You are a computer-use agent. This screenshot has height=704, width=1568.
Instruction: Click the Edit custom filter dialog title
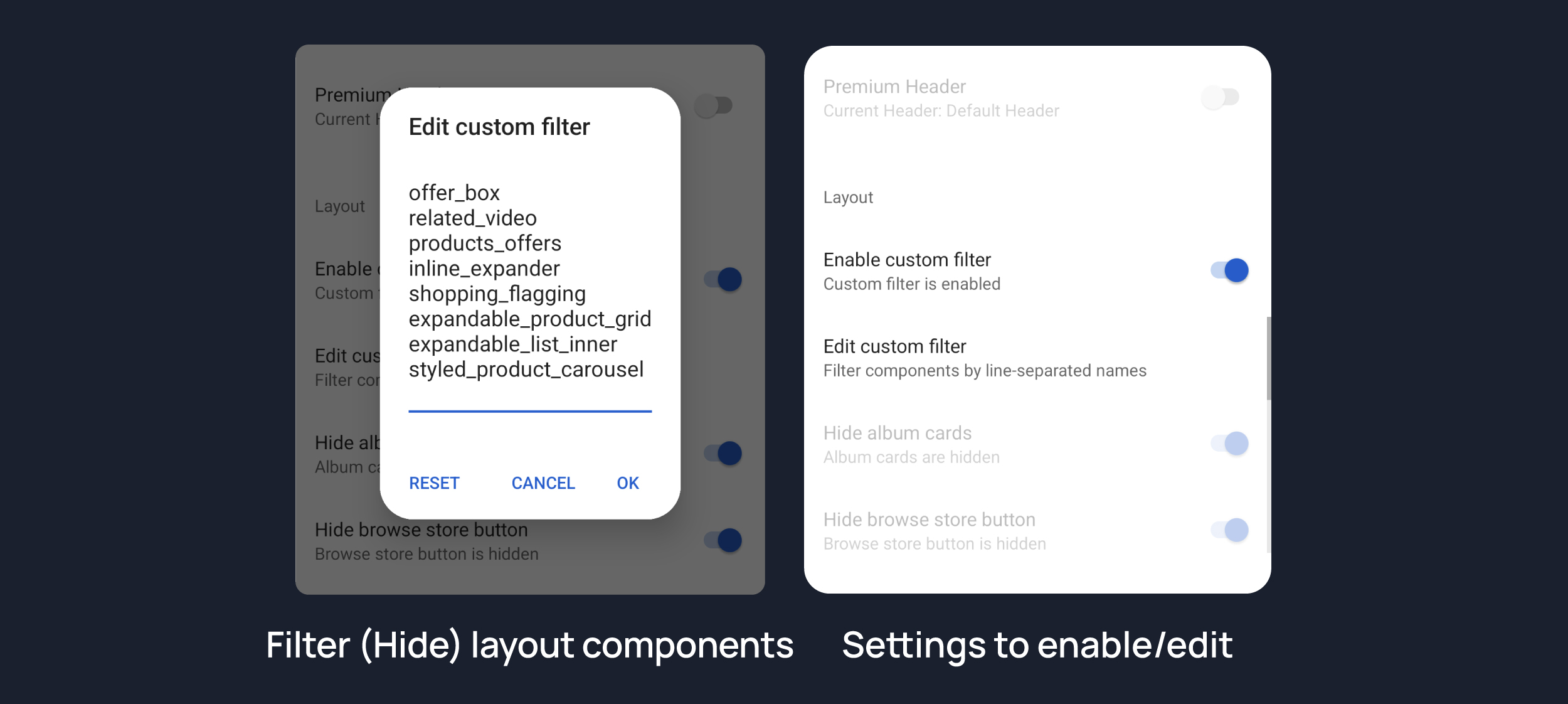(x=499, y=127)
